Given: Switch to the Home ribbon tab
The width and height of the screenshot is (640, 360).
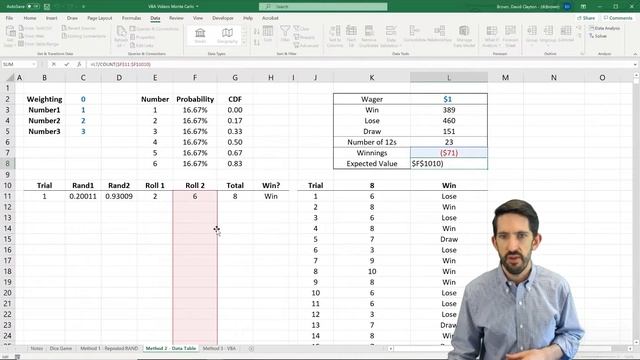Looking at the screenshot, I should coord(30,18).
